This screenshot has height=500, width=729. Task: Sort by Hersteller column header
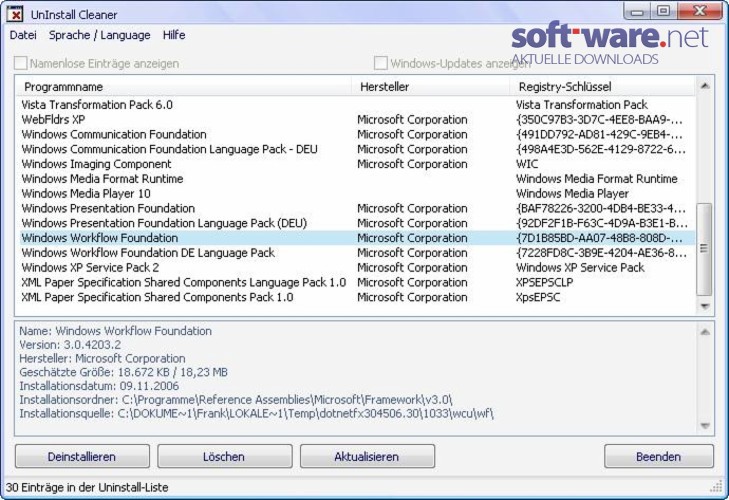click(431, 87)
